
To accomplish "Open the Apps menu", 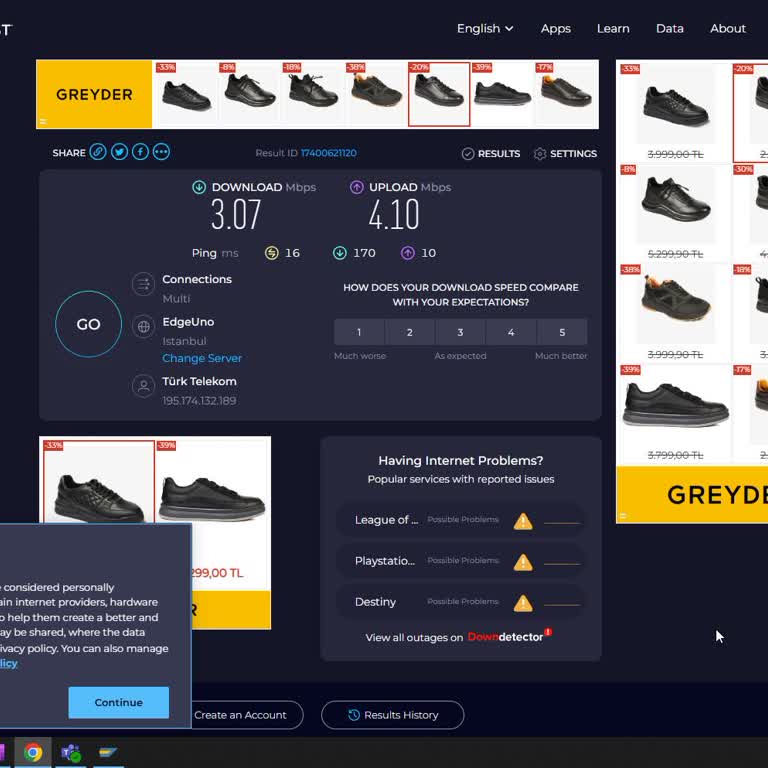I will coord(555,28).
